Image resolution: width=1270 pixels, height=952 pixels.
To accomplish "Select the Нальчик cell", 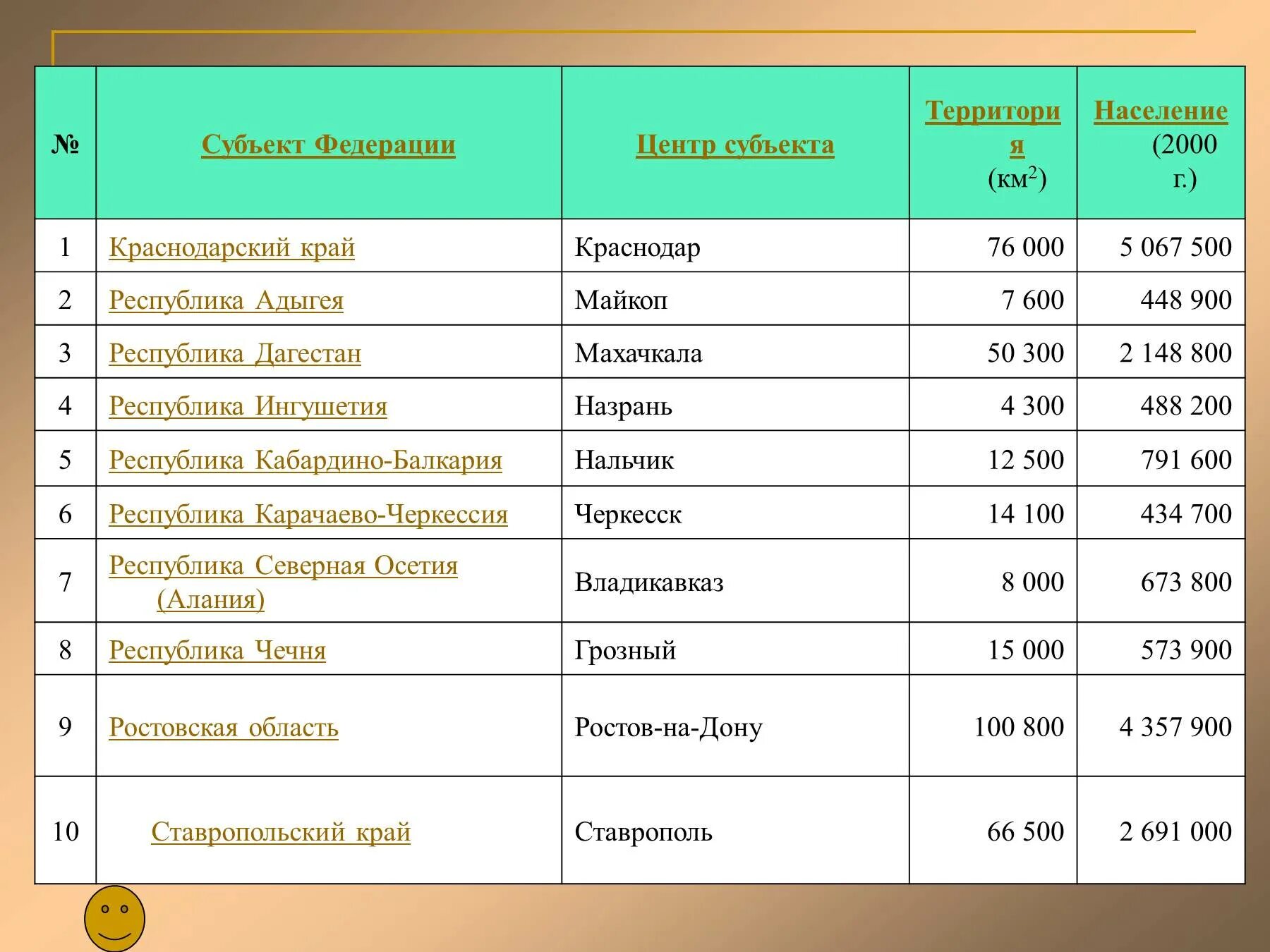I will tap(735, 458).
